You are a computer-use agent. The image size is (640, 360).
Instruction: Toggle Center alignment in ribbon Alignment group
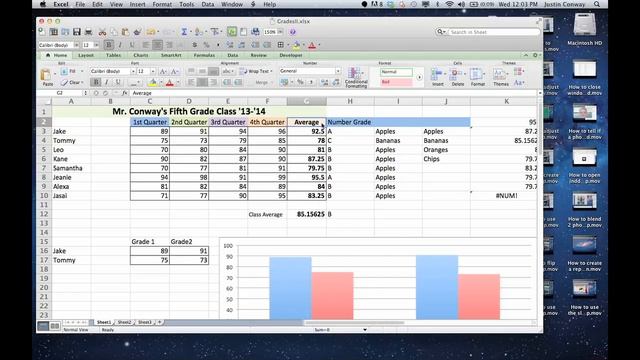pos(202,82)
